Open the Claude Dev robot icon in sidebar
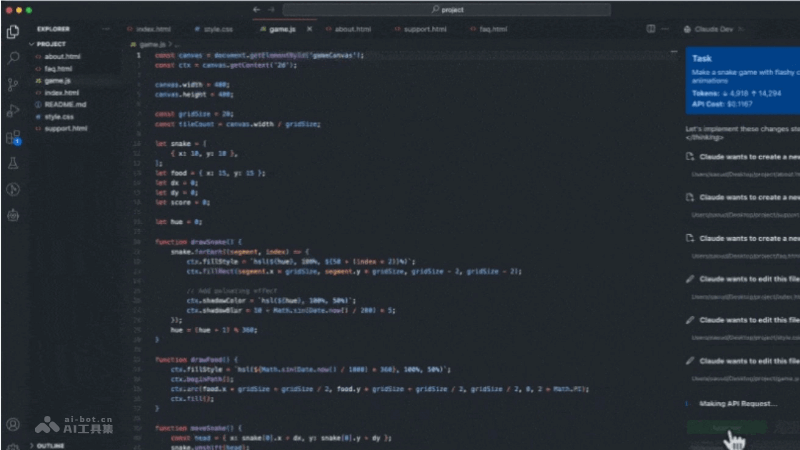 pyautogui.click(x=13, y=214)
